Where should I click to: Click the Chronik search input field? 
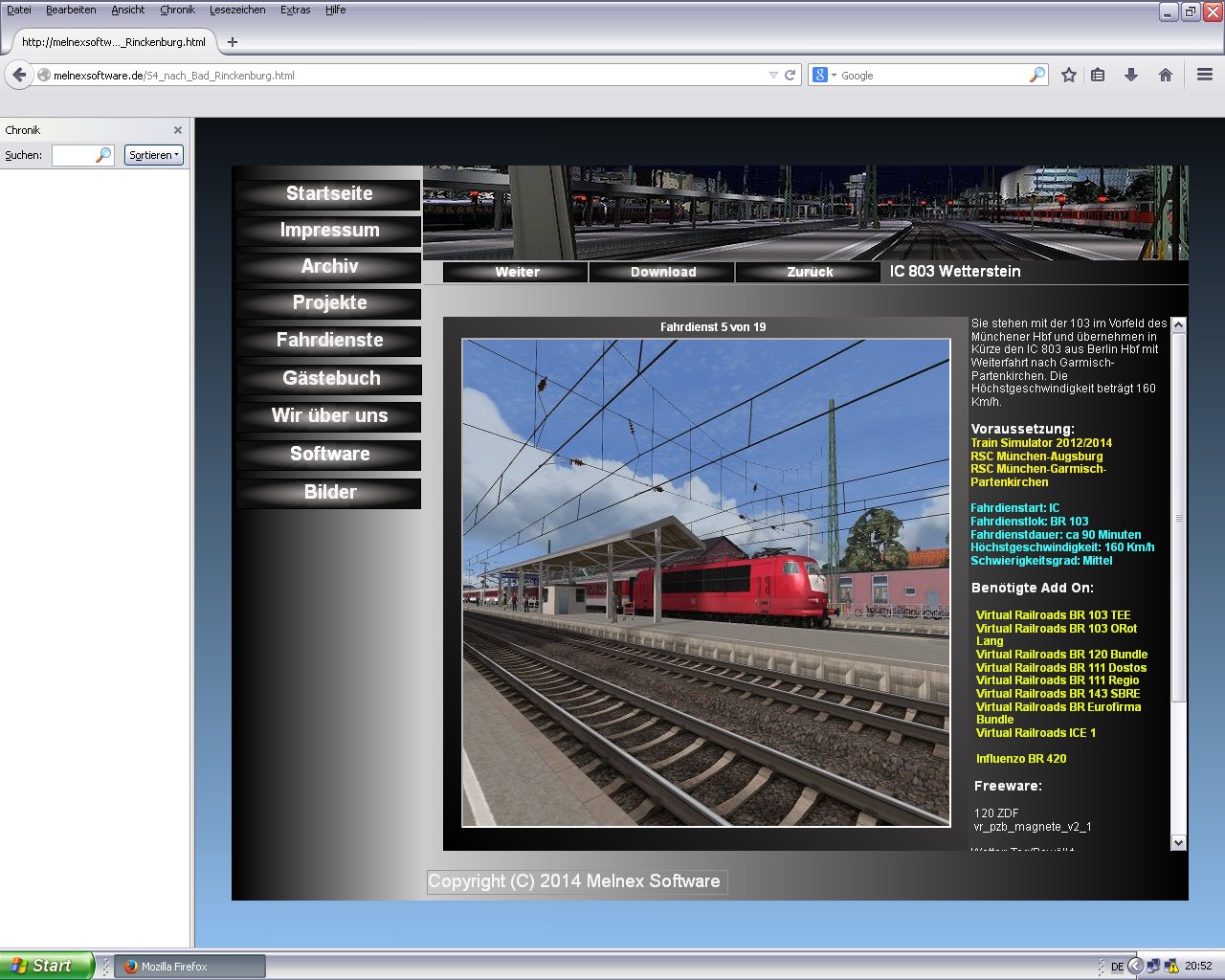click(75, 155)
